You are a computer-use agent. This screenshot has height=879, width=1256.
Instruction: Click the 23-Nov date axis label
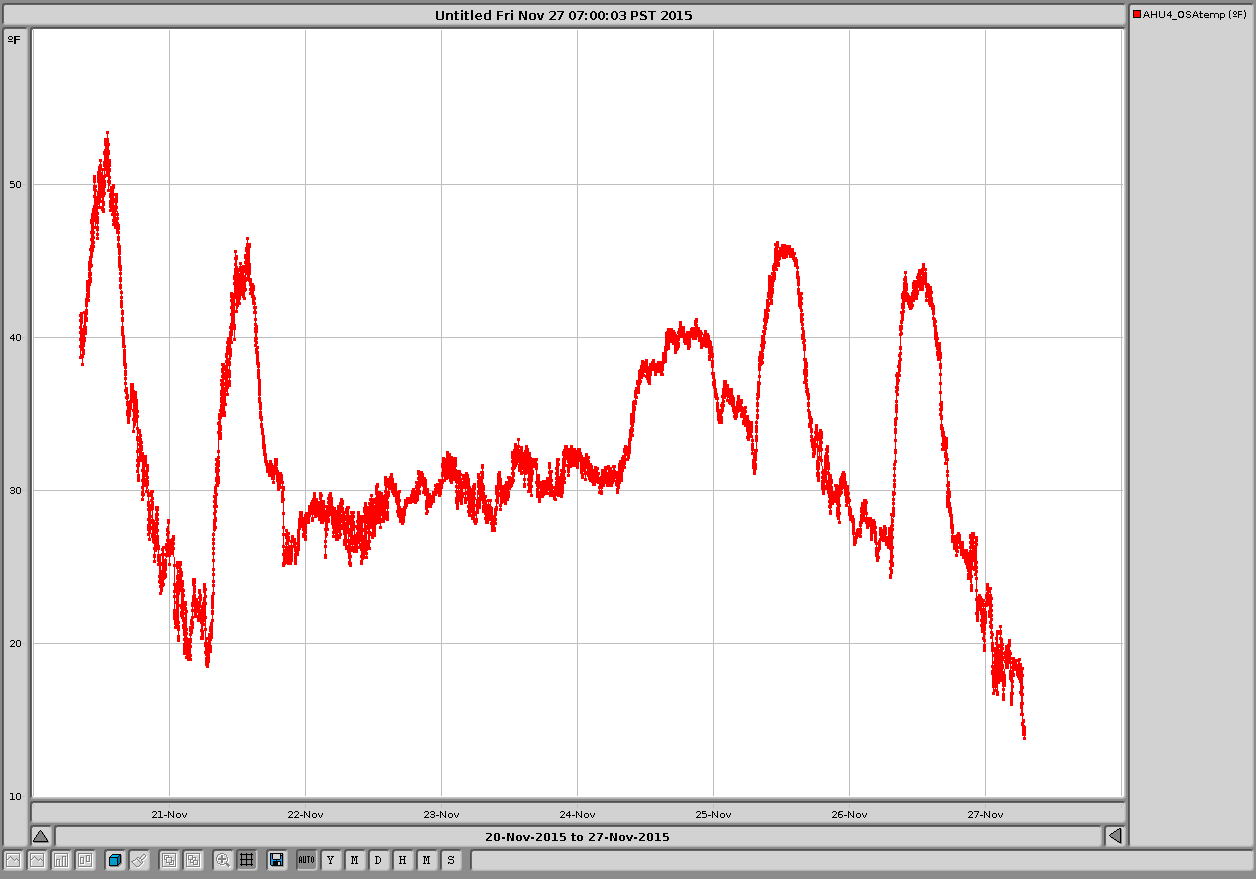click(441, 814)
